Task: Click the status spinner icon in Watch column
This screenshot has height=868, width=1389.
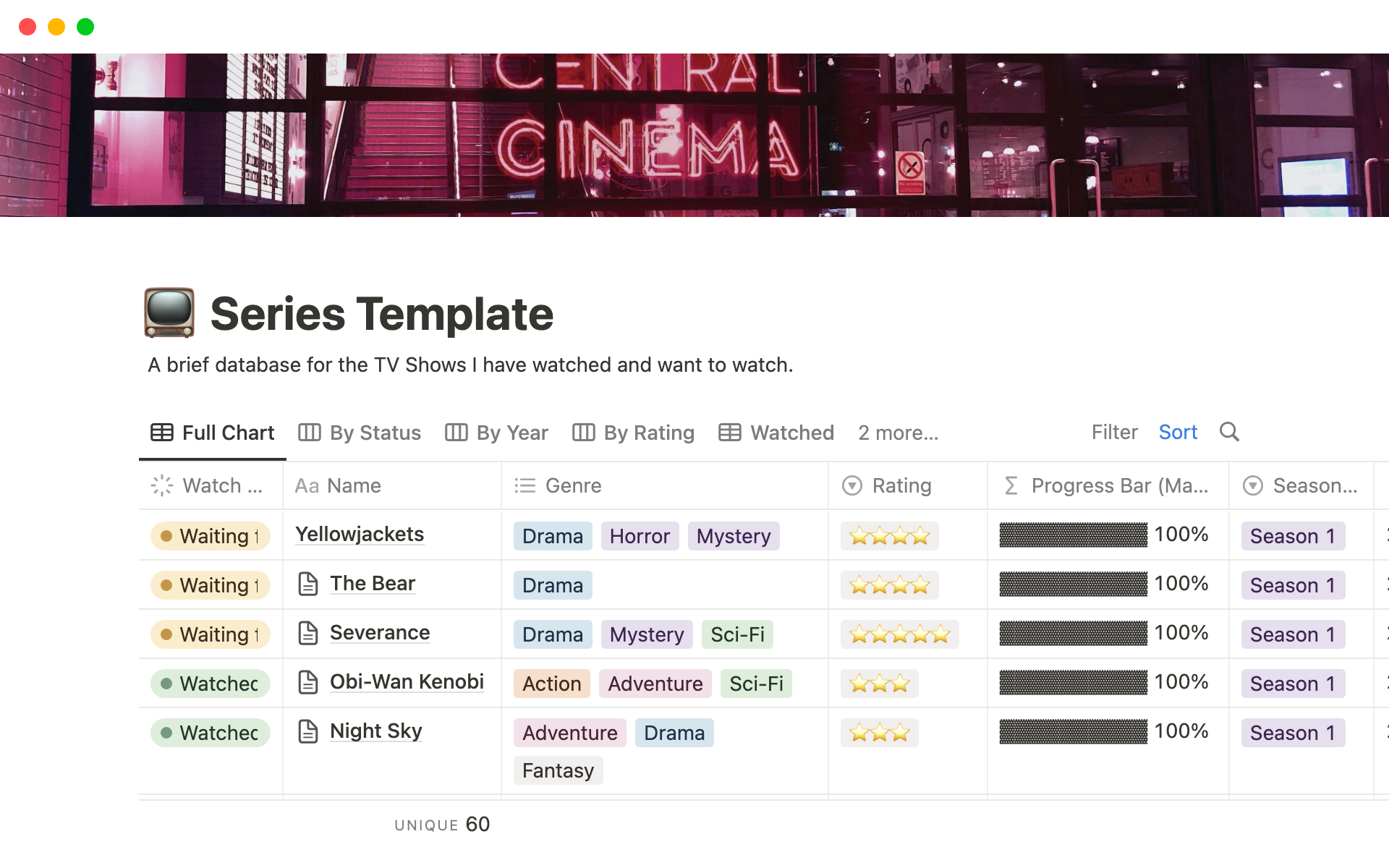Action: pos(161,485)
